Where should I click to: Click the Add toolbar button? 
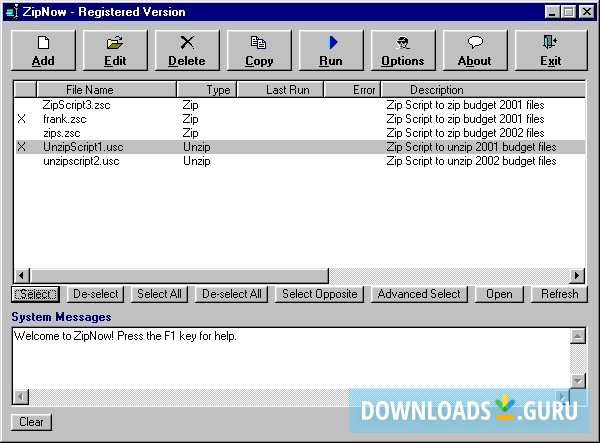tap(43, 51)
